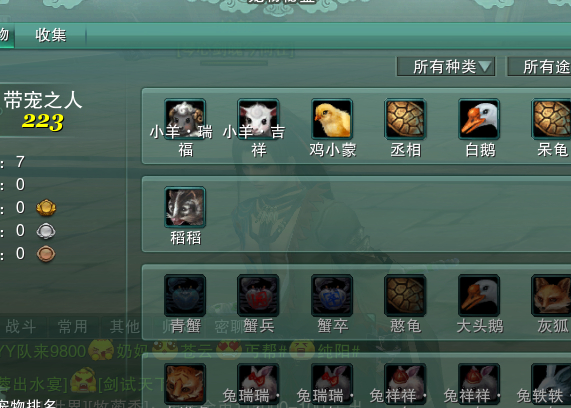Click the 稻稻 raccoon pet icon
This screenshot has height=408, width=571.
(185, 207)
